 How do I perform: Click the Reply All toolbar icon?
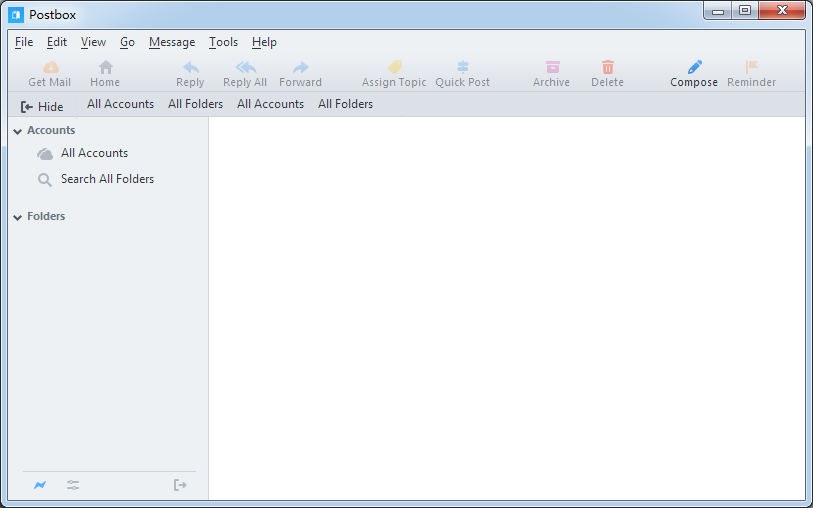245,67
